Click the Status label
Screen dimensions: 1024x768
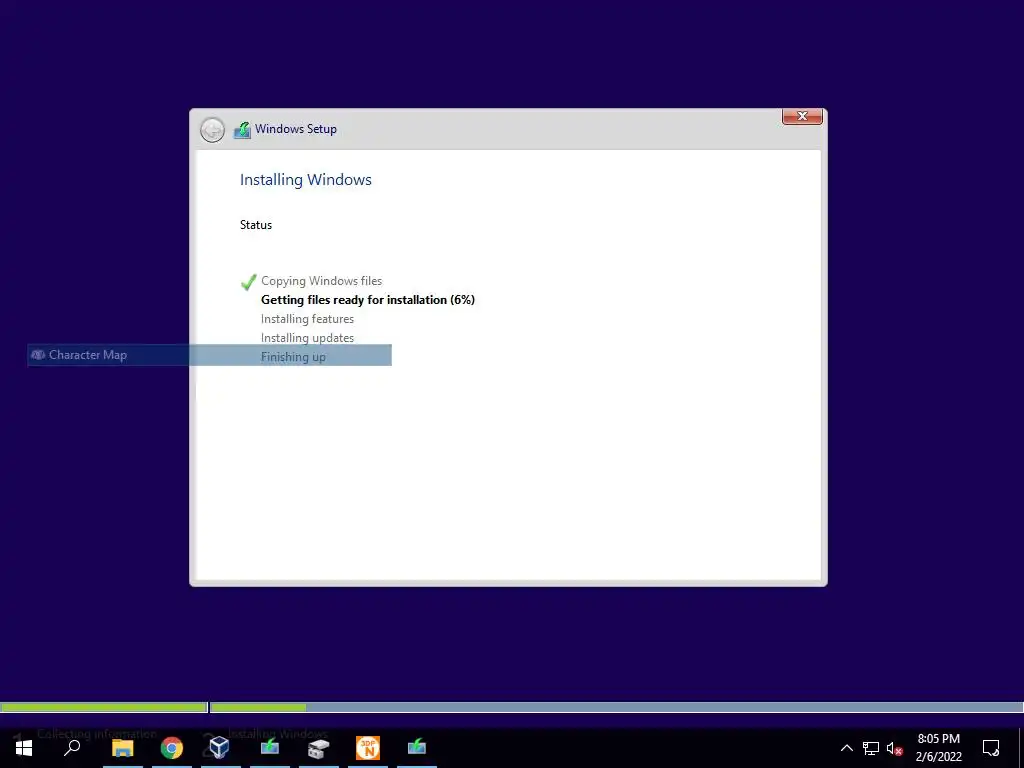(x=256, y=225)
